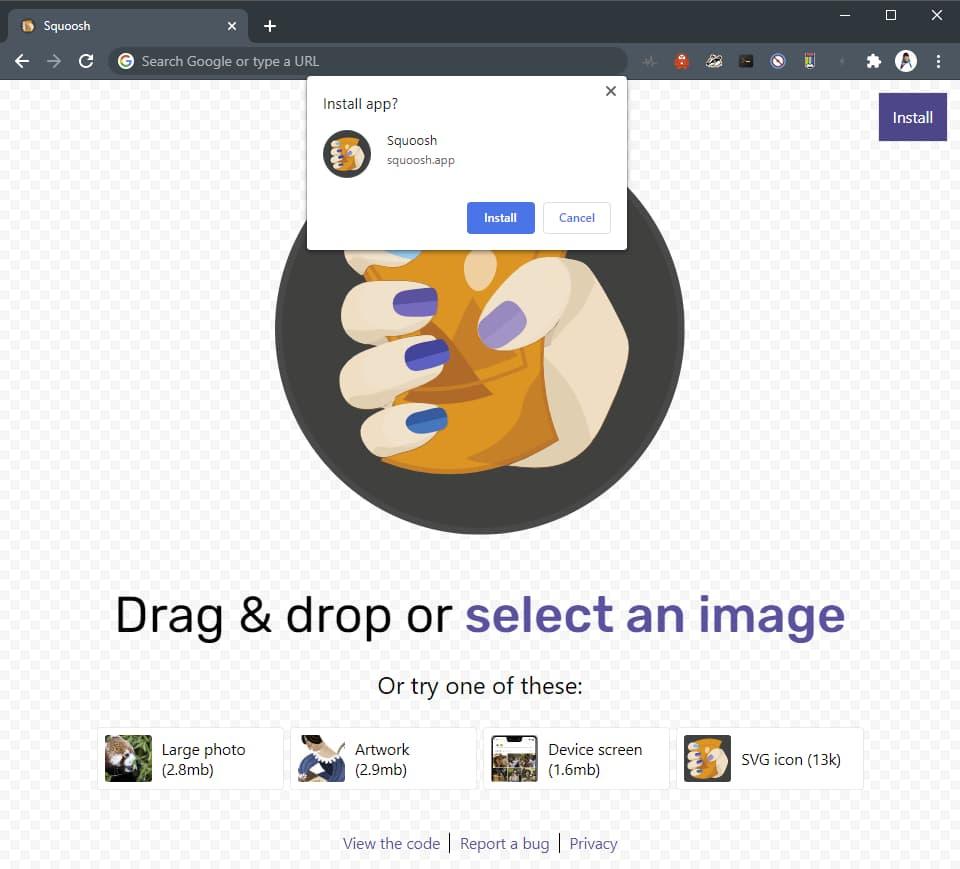
Task: Close the Install app popup with the X
Action: tap(610, 91)
